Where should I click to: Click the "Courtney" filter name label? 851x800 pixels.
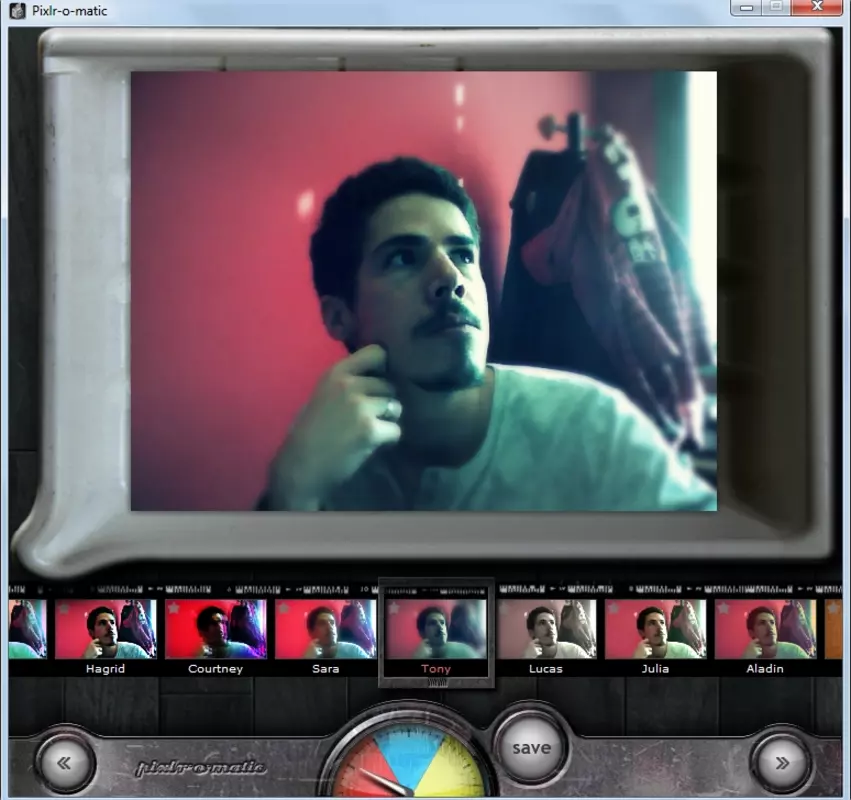click(215, 669)
